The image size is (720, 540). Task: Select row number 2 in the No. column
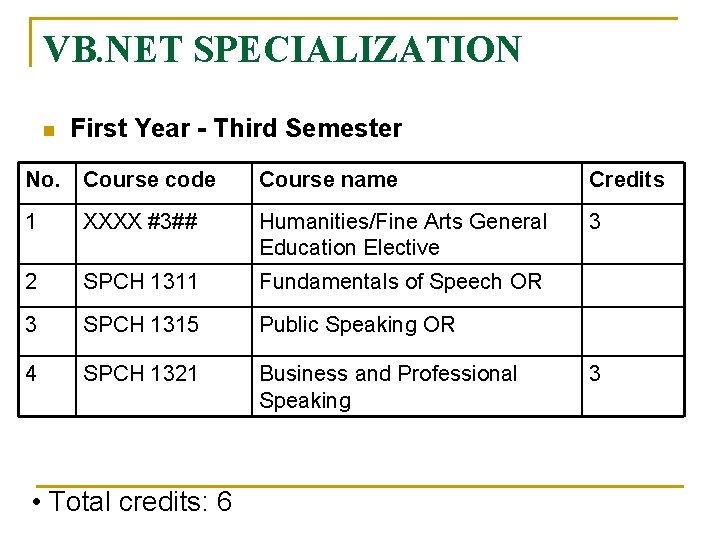tap(32, 282)
